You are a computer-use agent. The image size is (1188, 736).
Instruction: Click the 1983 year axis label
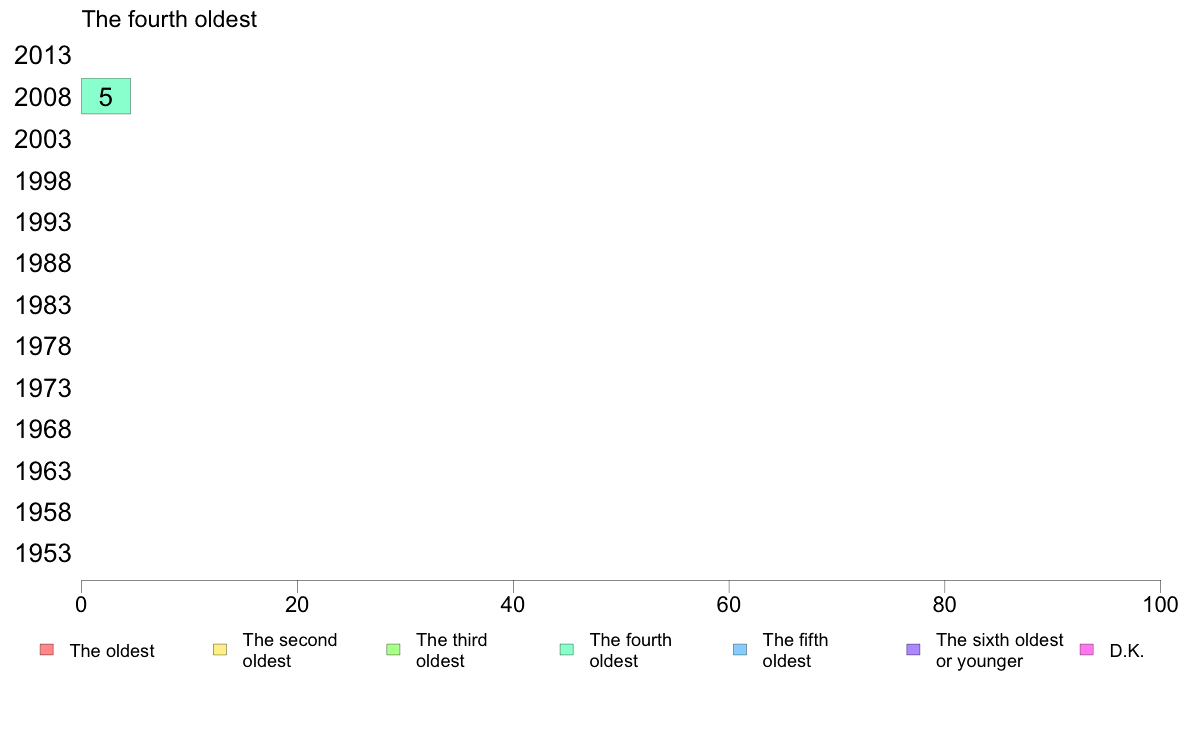pyautogui.click(x=43, y=305)
